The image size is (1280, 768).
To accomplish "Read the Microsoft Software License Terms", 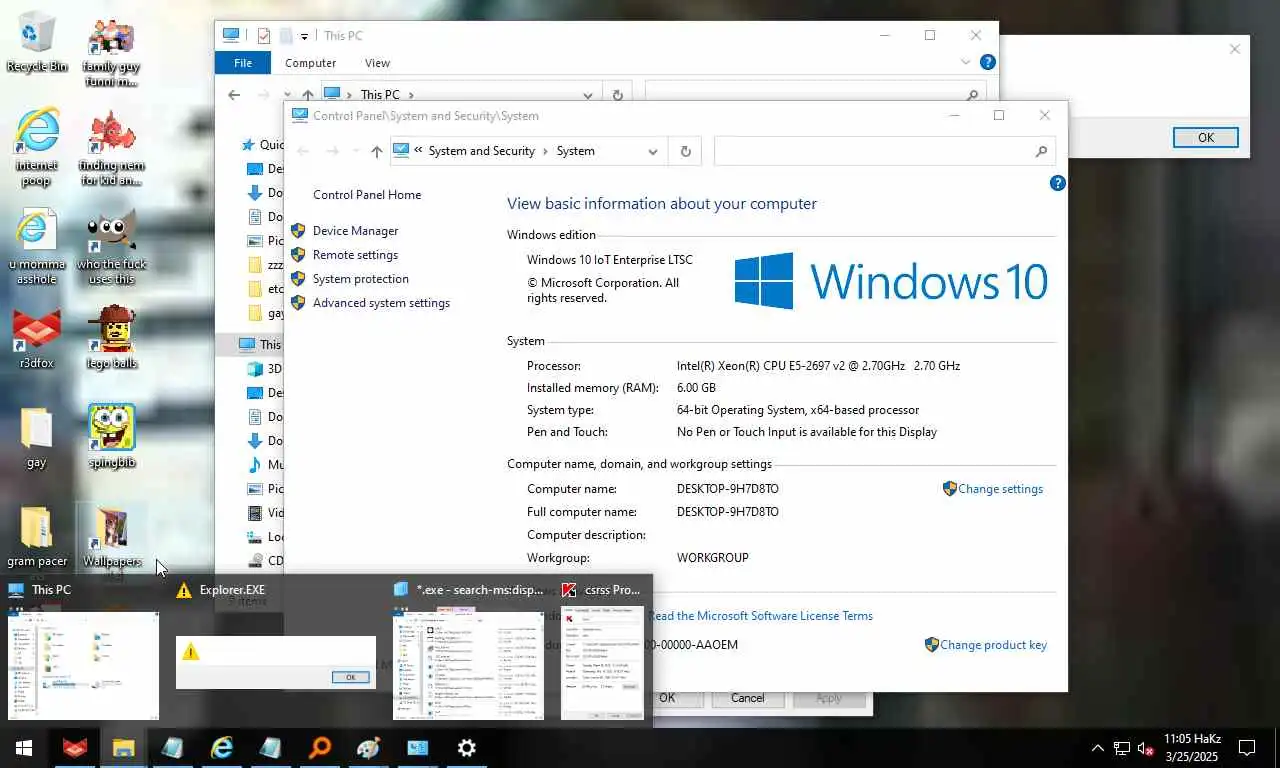I will (x=760, y=616).
